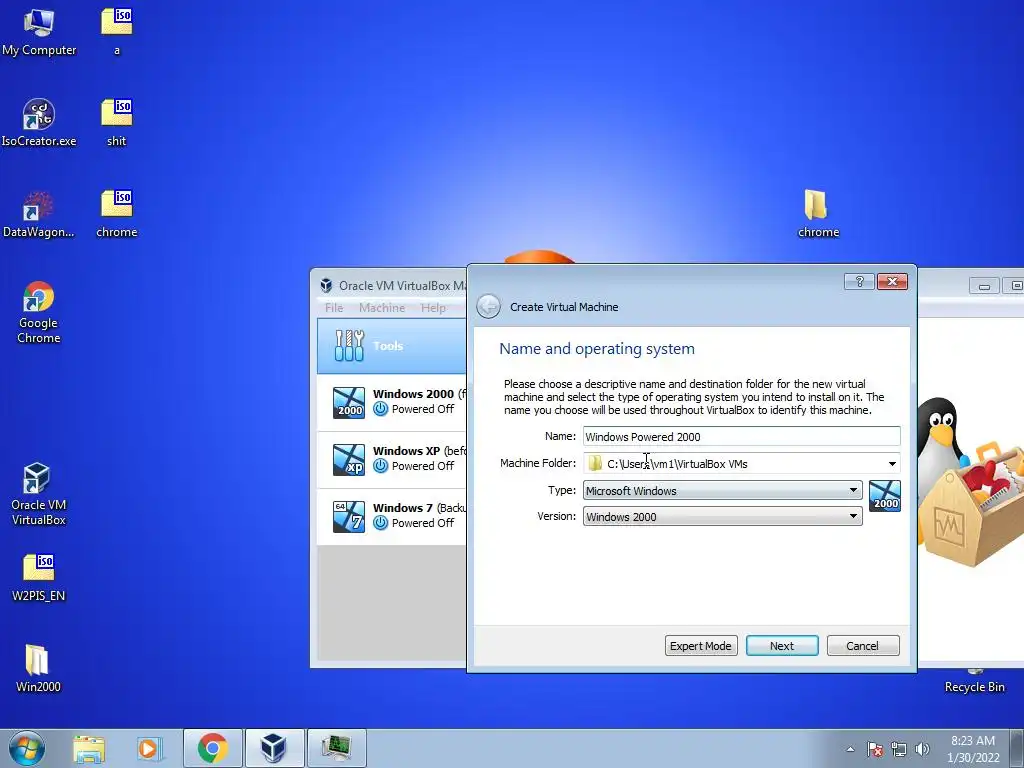Open the network tray icon

[x=899, y=749]
